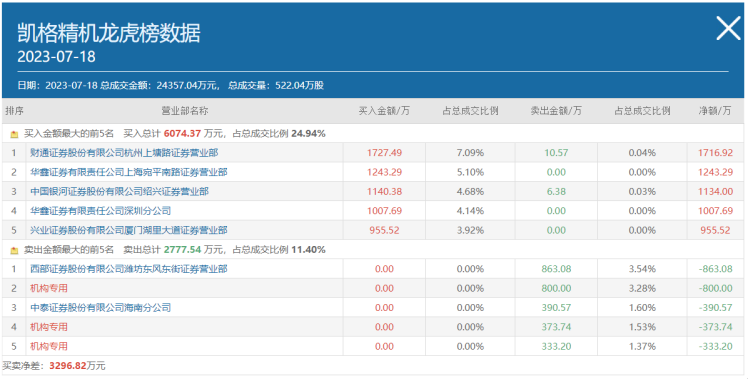Select net amount -333.20

point(715,346)
